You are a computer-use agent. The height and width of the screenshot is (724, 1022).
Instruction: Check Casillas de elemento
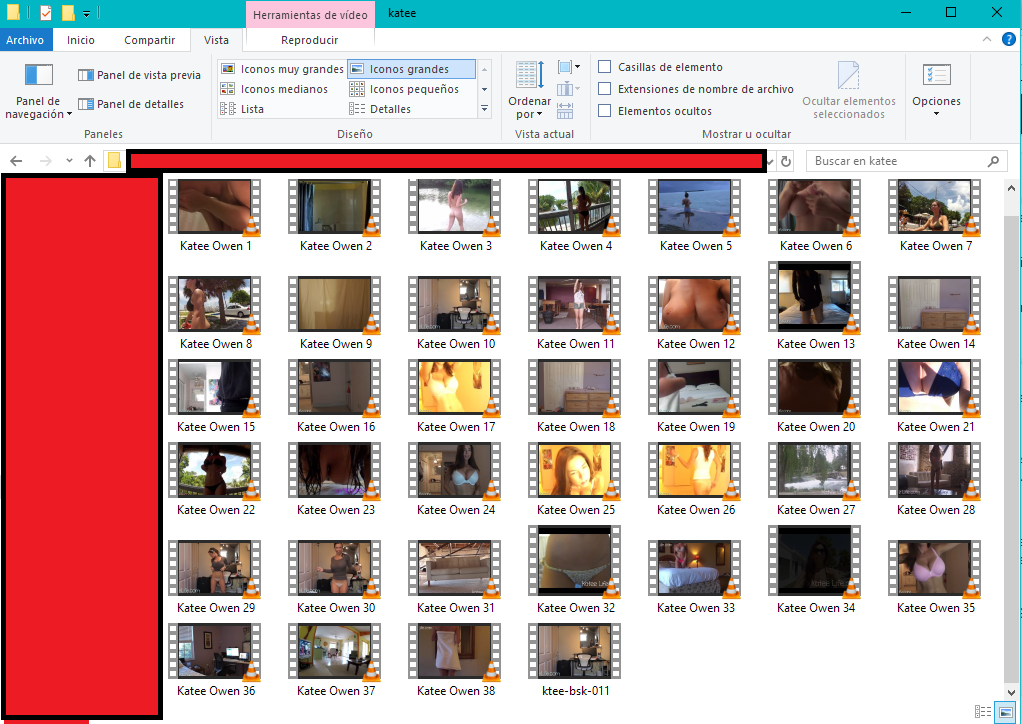click(605, 67)
